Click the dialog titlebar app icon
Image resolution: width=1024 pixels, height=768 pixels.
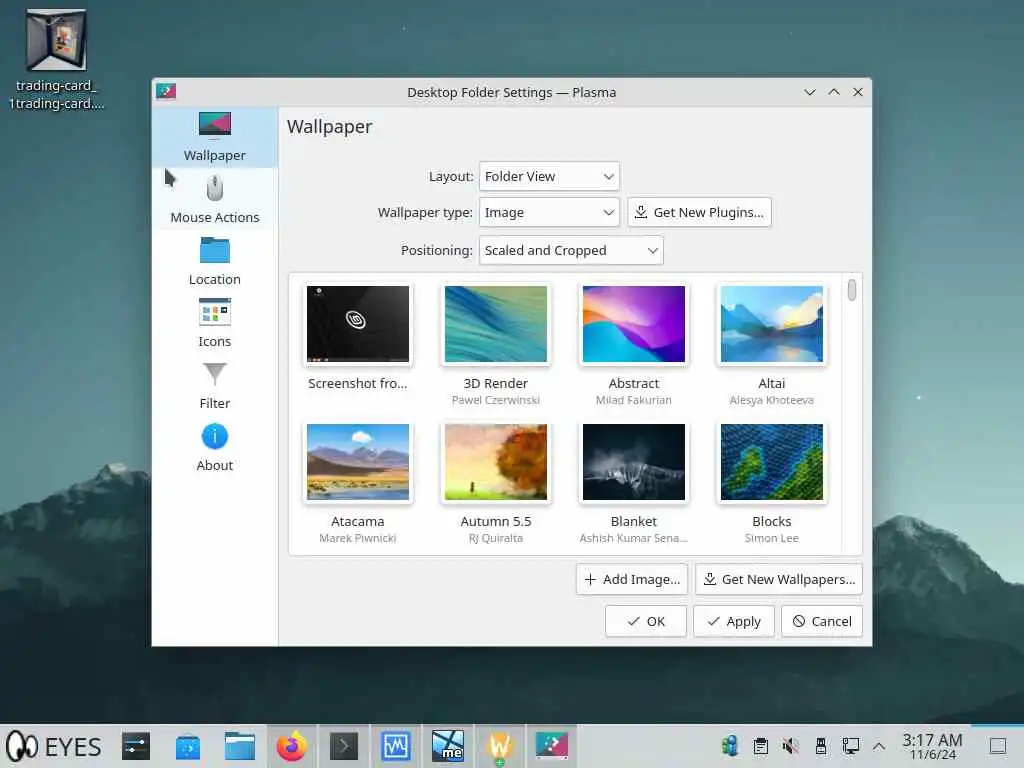click(166, 91)
